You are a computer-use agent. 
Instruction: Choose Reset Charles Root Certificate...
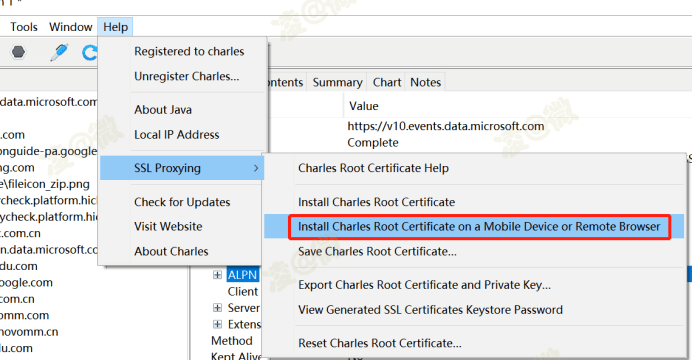pos(380,343)
